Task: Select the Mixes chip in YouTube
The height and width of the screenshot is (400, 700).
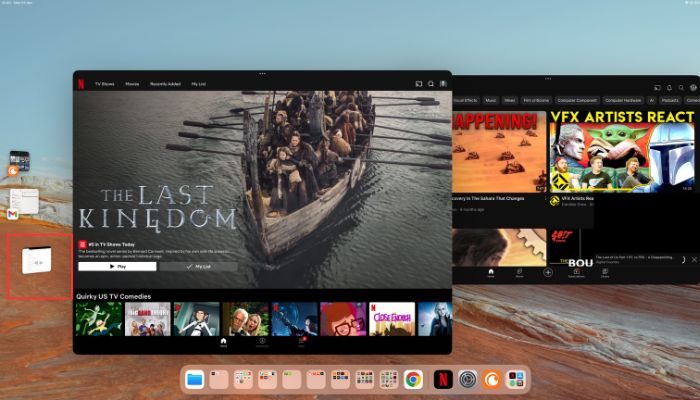Action: [x=510, y=100]
